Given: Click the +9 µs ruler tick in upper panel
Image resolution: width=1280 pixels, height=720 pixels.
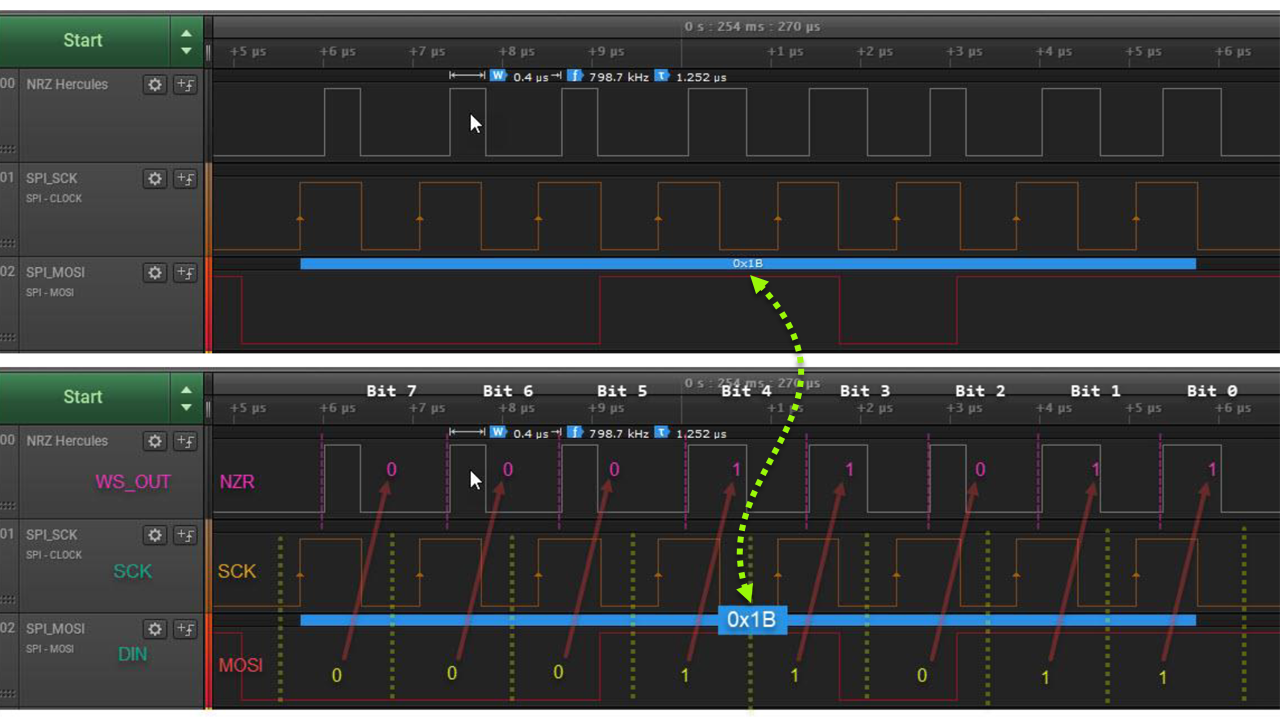Looking at the screenshot, I should pyautogui.click(x=606, y=52).
